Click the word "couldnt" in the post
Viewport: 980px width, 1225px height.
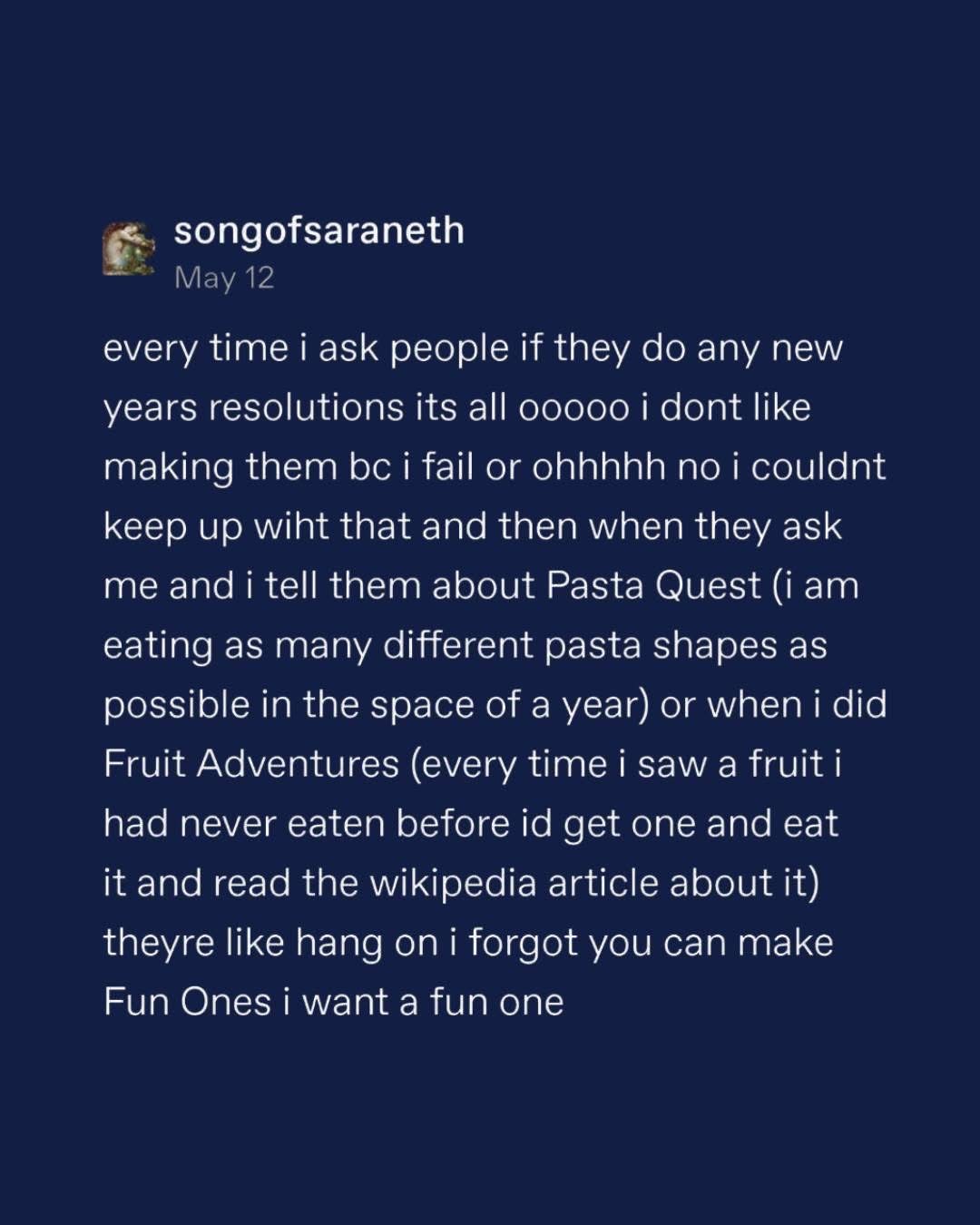point(818,466)
